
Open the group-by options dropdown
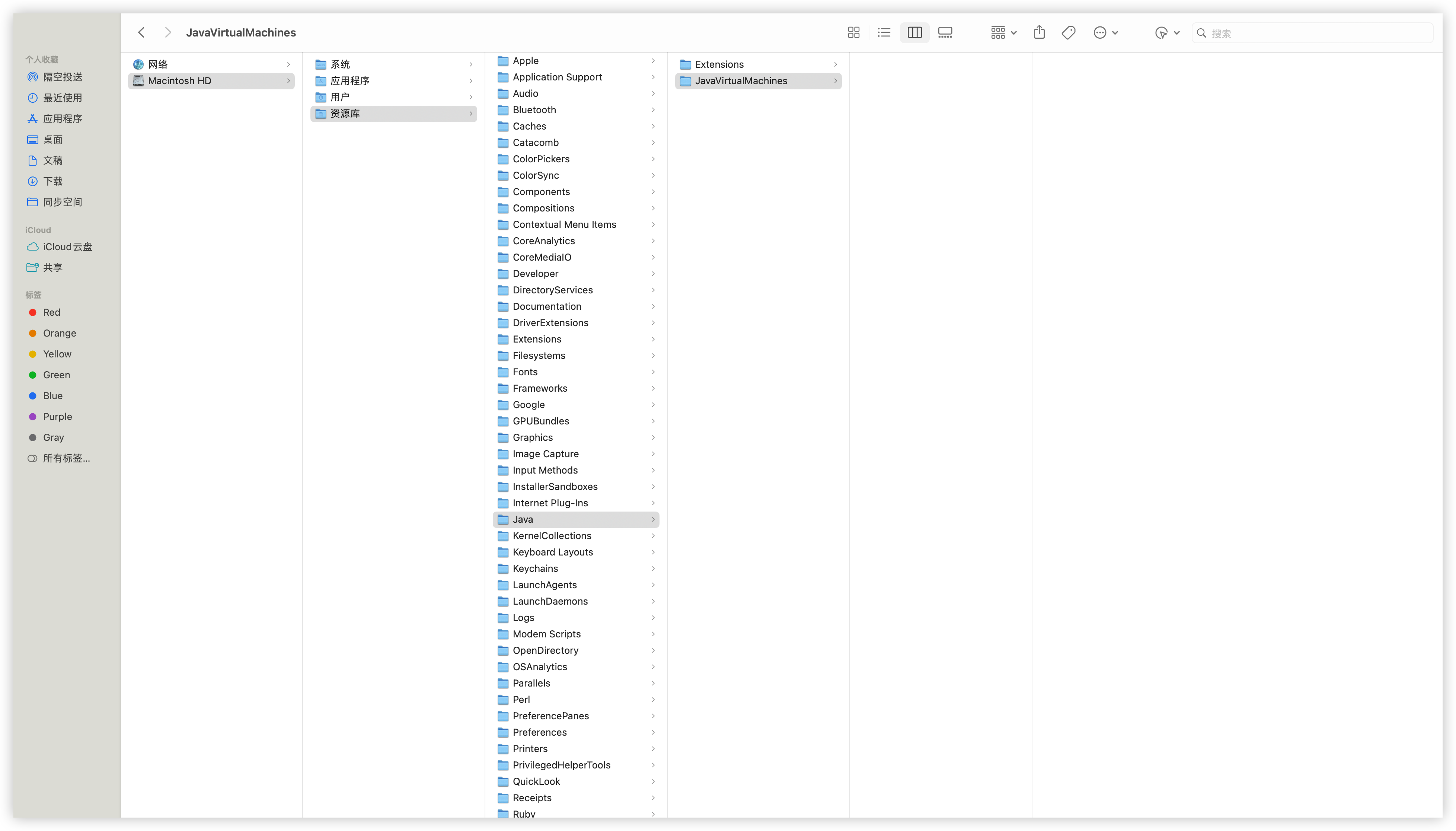[1003, 32]
